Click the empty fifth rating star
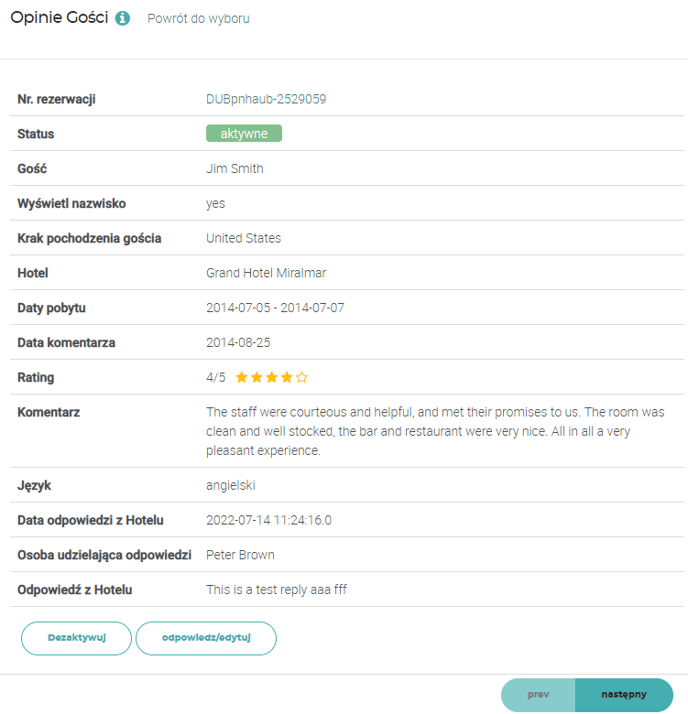 [302, 378]
